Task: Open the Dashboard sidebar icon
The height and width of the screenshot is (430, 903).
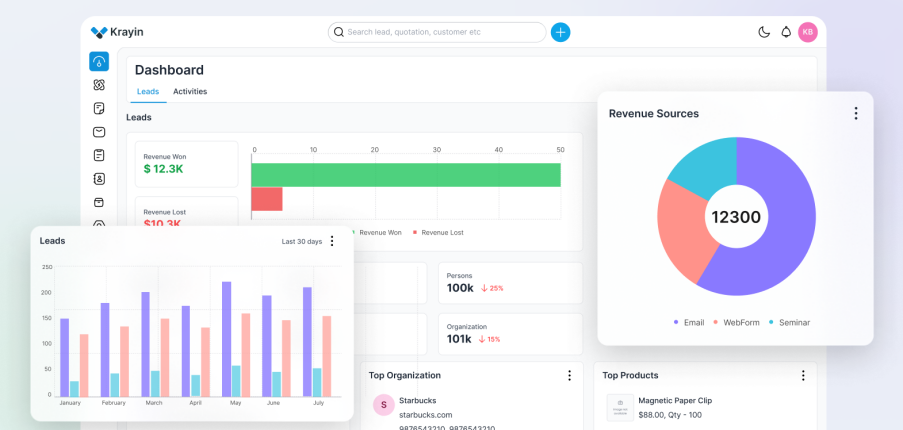Action: tap(99, 61)
